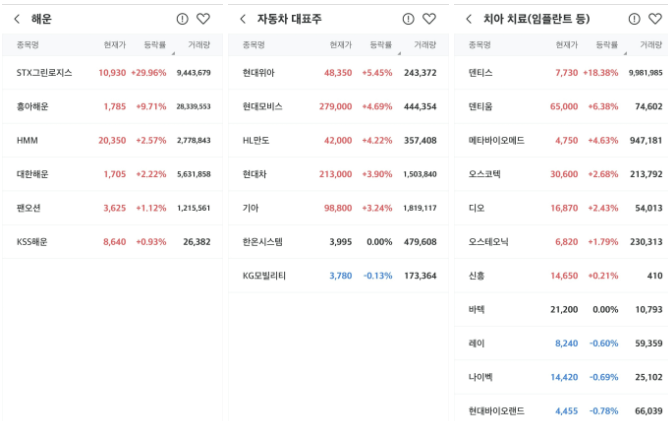Select 덴티움 stock row
This screenshot has width=668, height=421.
561,107
